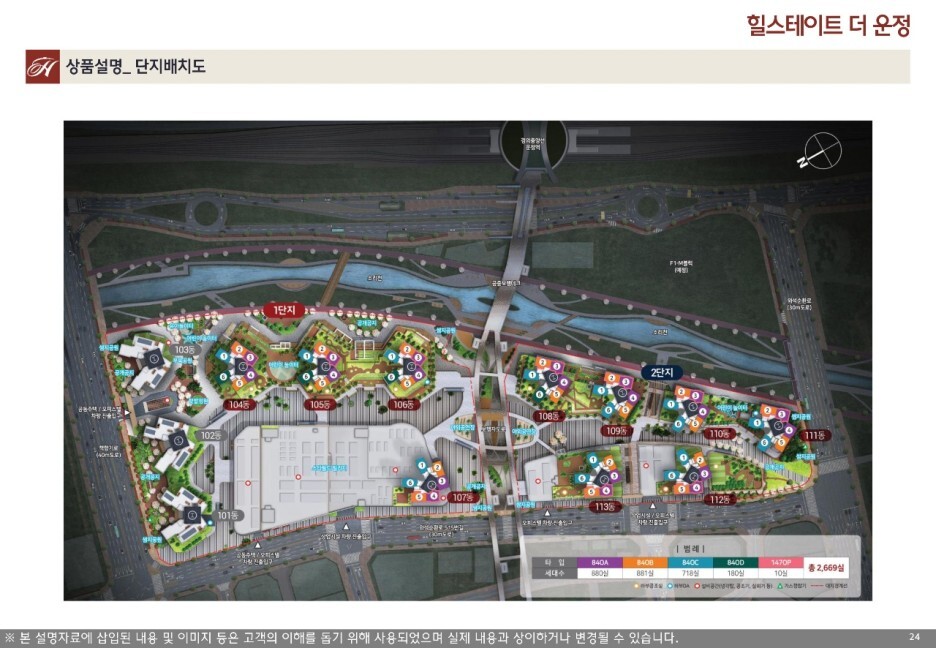This screenshot has height=648, width=936.
Task: Pick the pink 147OP legend swatch
Action: (x=781, y=563)
